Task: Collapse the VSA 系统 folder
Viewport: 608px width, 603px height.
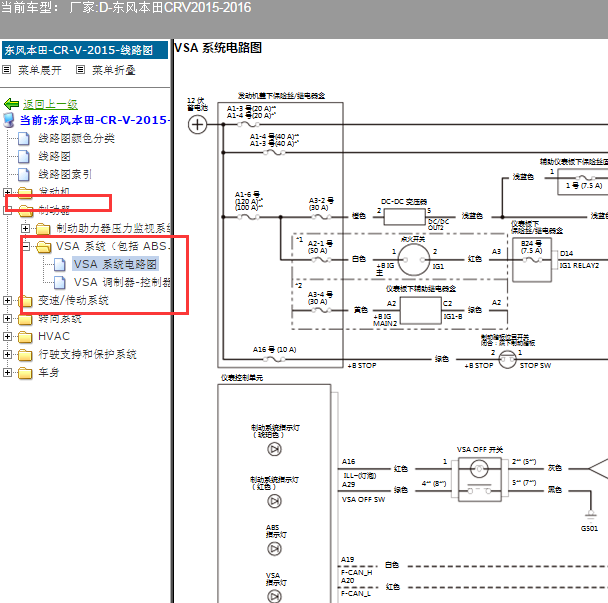Action: click(25, 246)
